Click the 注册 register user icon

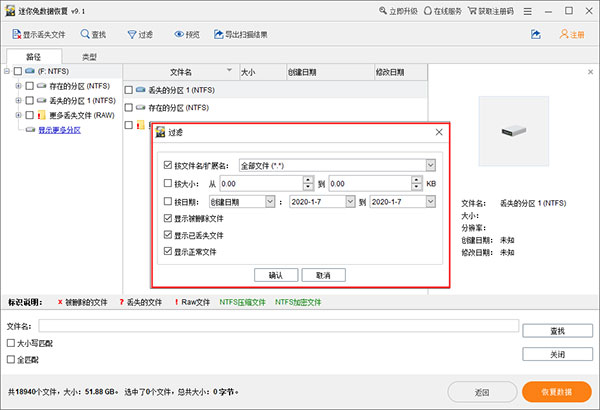(x=564, y=34)
